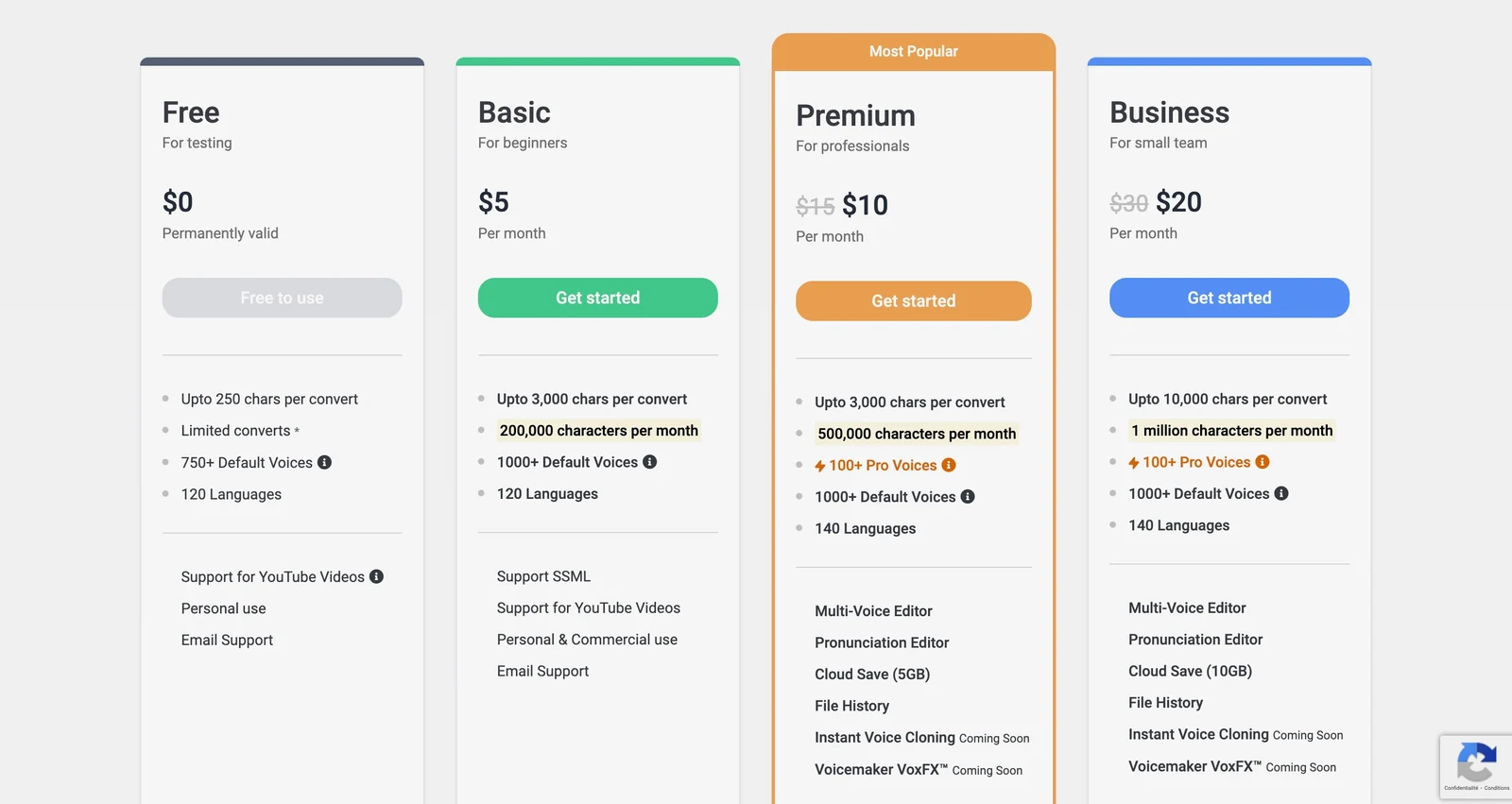Click info icon beside Business 1000+ Default Voices
The height and width of the screenshot is (804, 1512).
click(1281, 493)
